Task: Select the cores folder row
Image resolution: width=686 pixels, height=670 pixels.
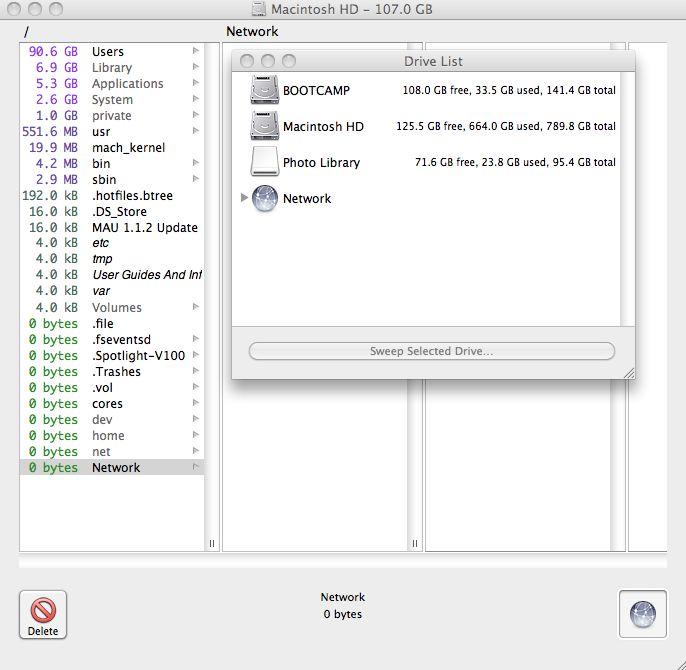Action: click(112, 403)
